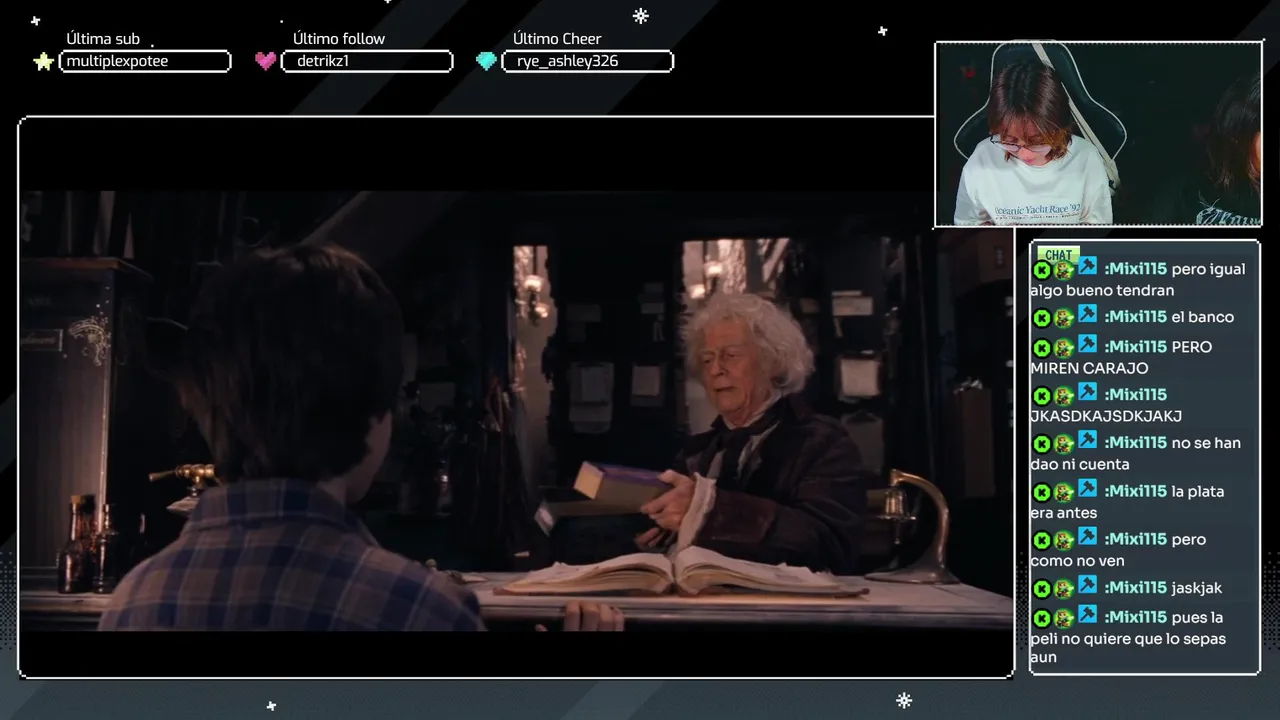Click the hammer badge on 'pues la peli' message
1280x720 pixels.
[1087, 615]
